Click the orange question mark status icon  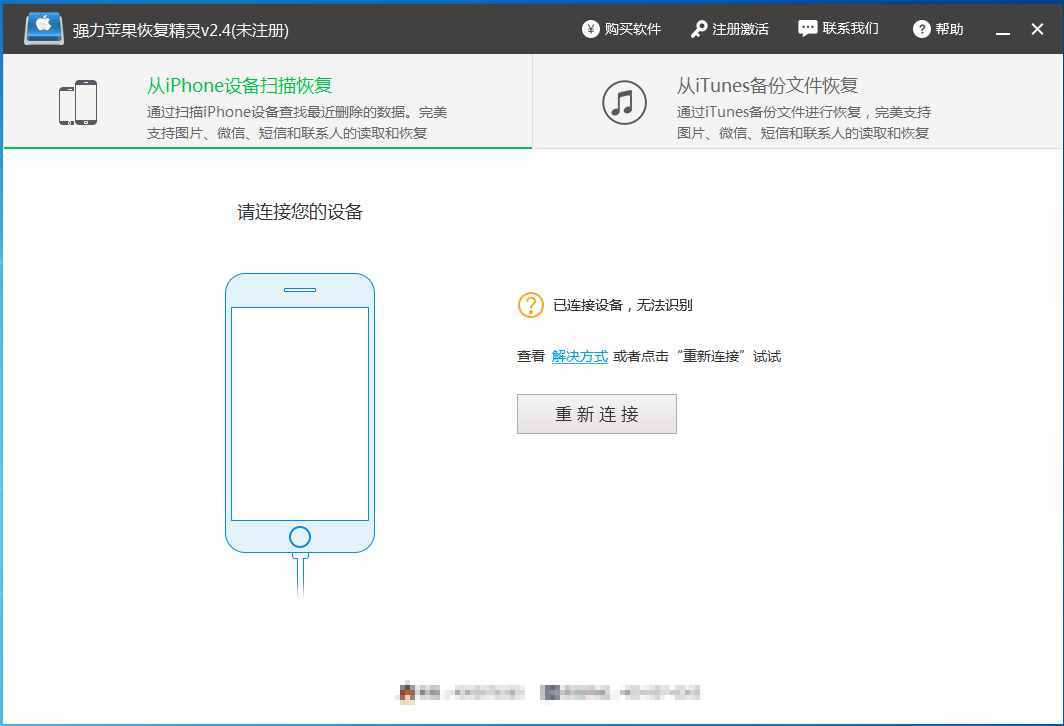coord(531,305)
